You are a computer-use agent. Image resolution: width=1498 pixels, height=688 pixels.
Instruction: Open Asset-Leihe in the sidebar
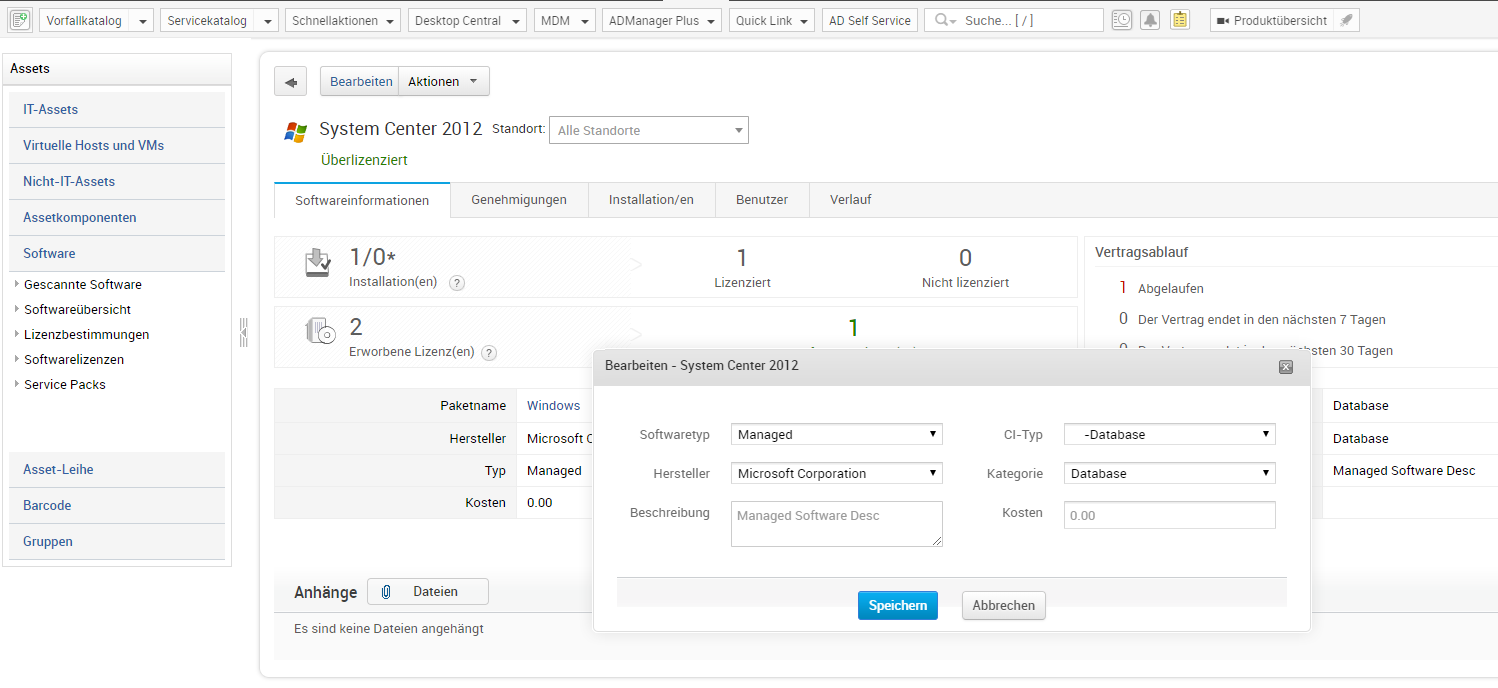117,469
